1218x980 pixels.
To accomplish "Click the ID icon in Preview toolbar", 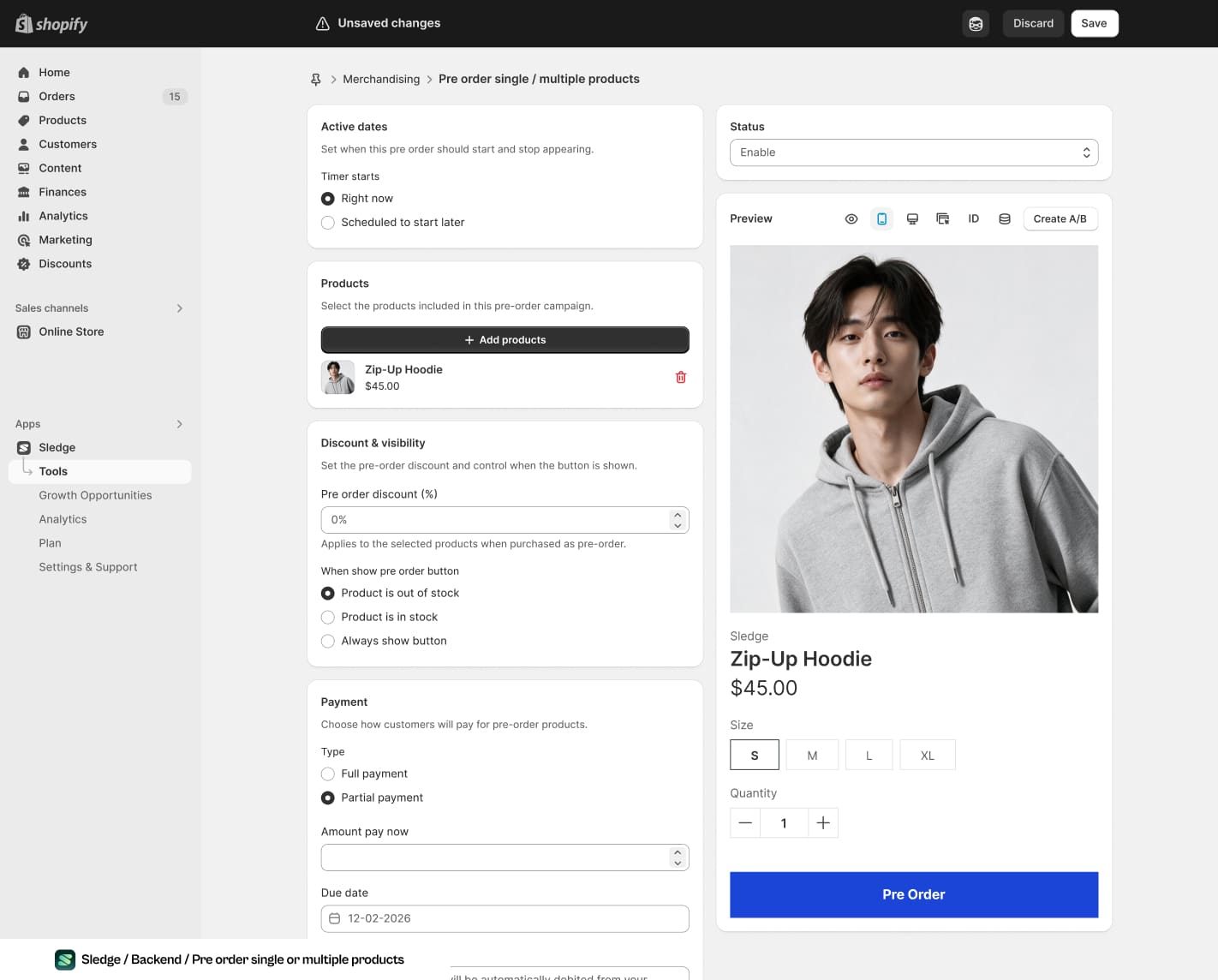I will pos(974,219).
